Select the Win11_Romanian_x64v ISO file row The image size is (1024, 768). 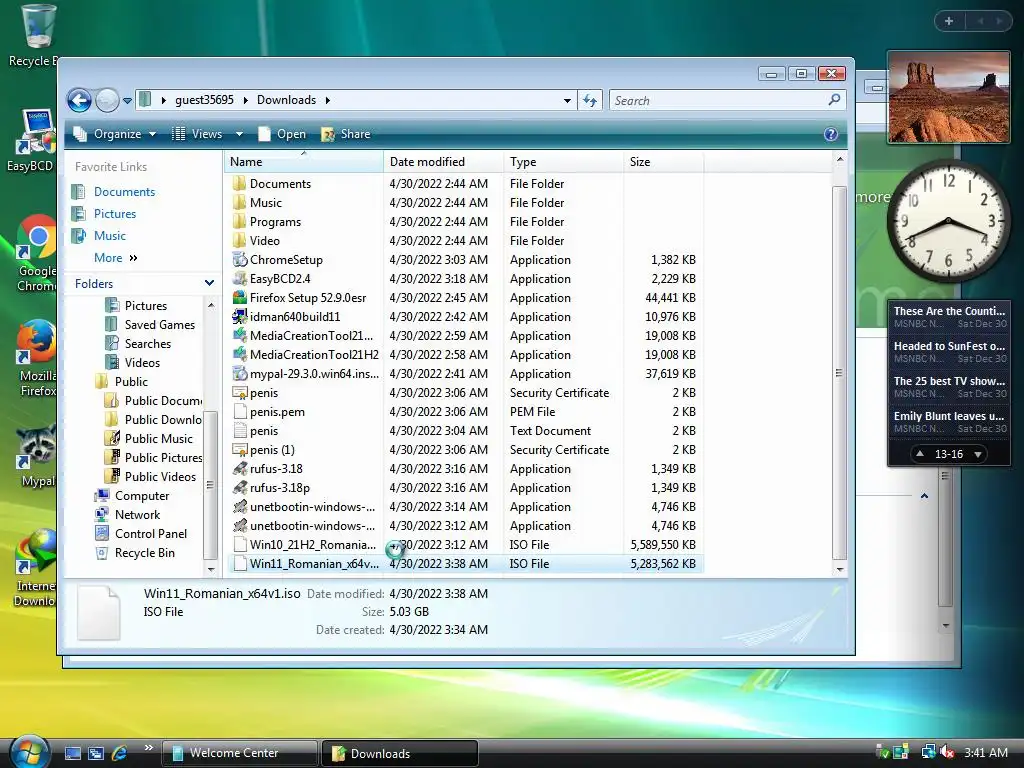[x=464, y=564]
